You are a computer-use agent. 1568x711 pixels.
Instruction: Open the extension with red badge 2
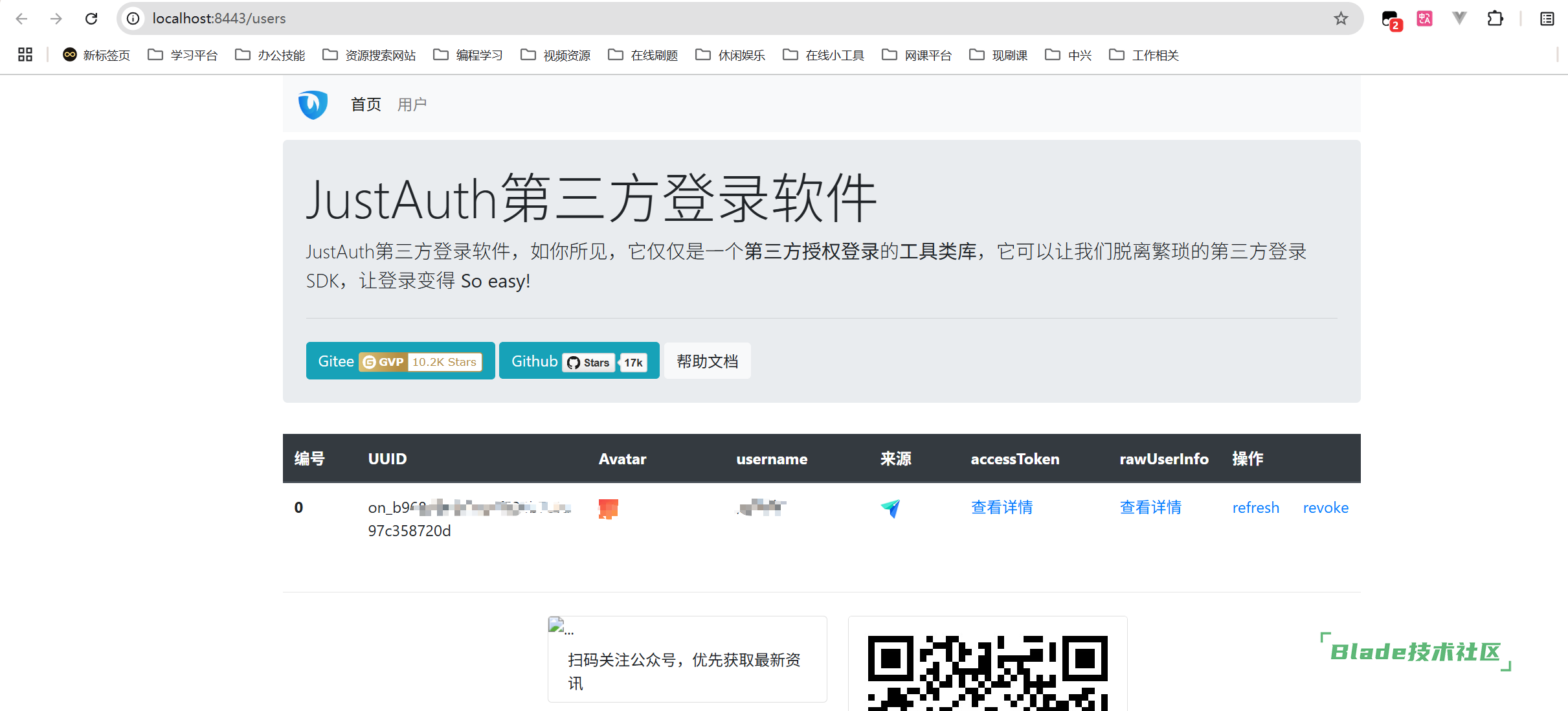[1391, 20]
